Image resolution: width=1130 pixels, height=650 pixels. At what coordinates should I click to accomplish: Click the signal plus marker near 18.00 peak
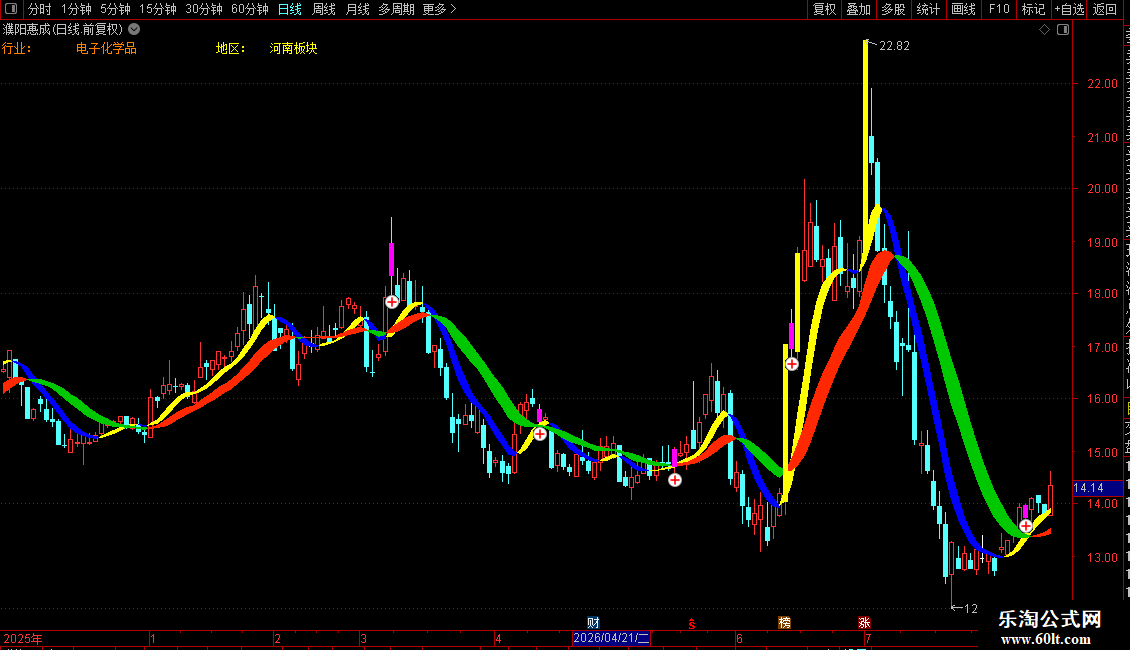pos(391,302)
